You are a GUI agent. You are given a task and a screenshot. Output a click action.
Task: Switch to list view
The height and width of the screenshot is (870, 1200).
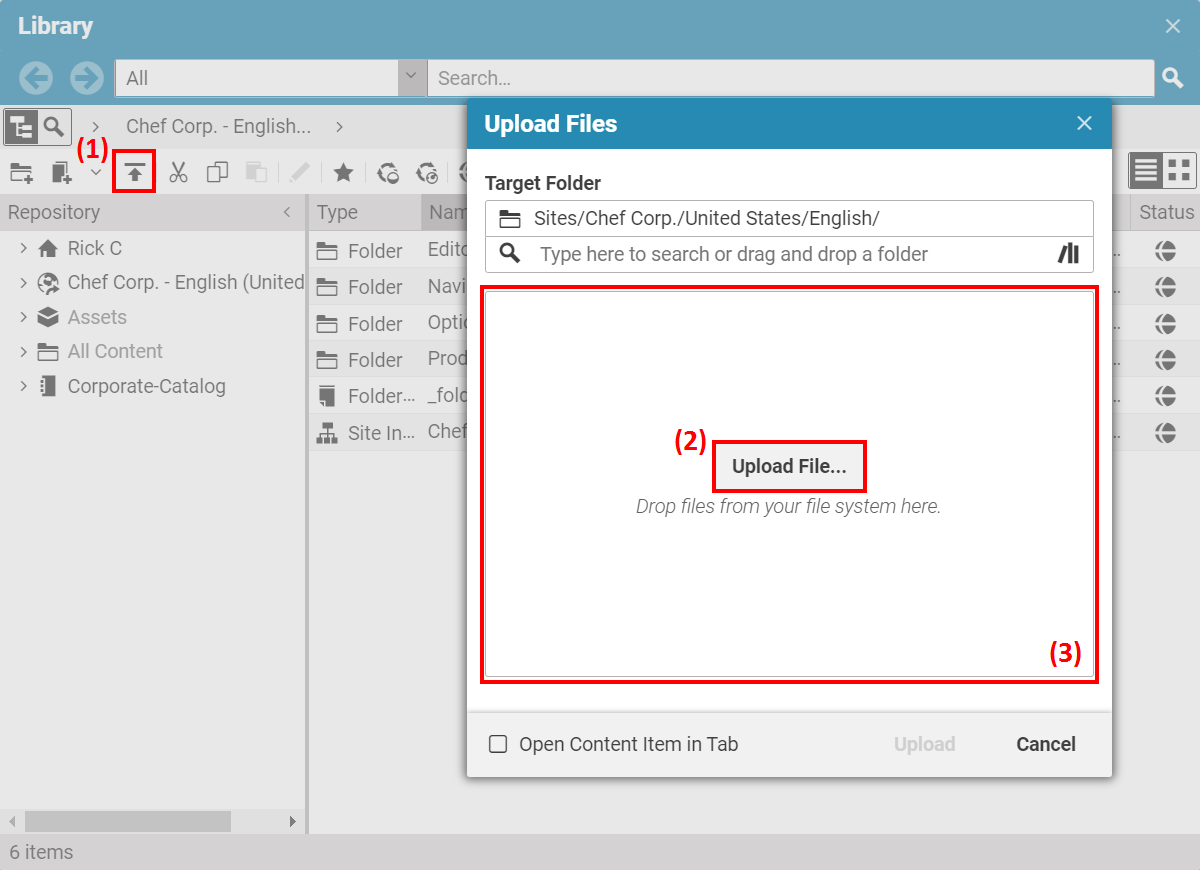[x=1146, y=170]
